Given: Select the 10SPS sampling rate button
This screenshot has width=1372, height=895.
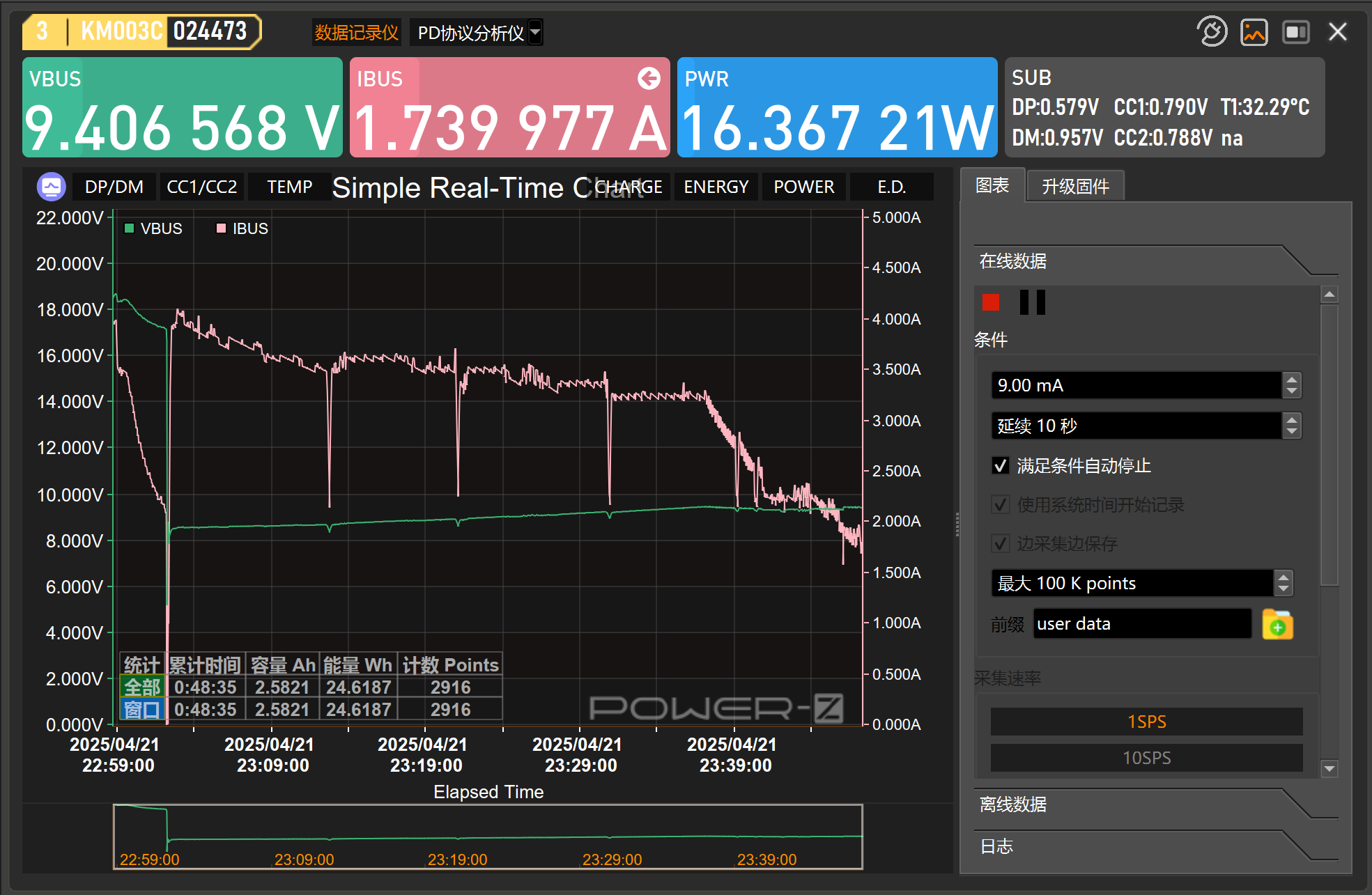Looking at the screenshot, I should (1146, 758).
